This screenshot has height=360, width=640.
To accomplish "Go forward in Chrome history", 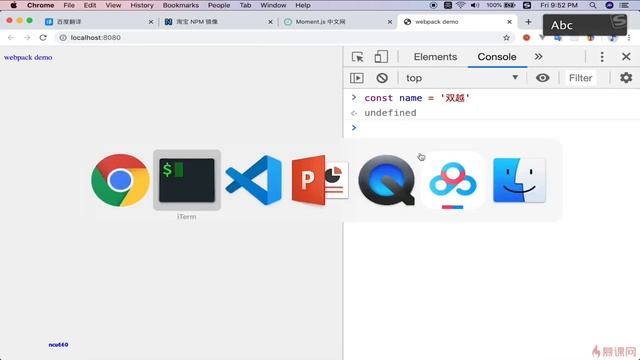I will point(27,38).
